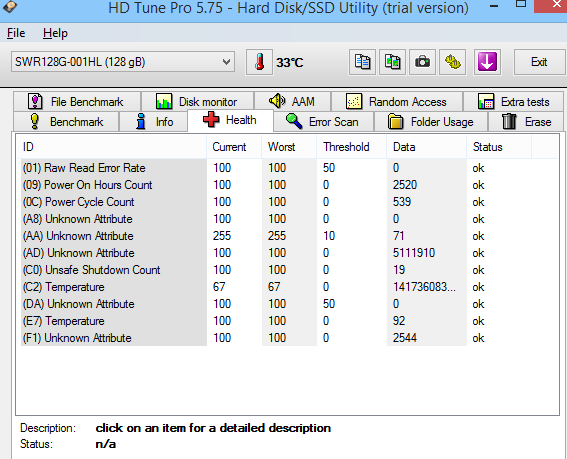Click the 33°C temperature reading

click(290, 63)
